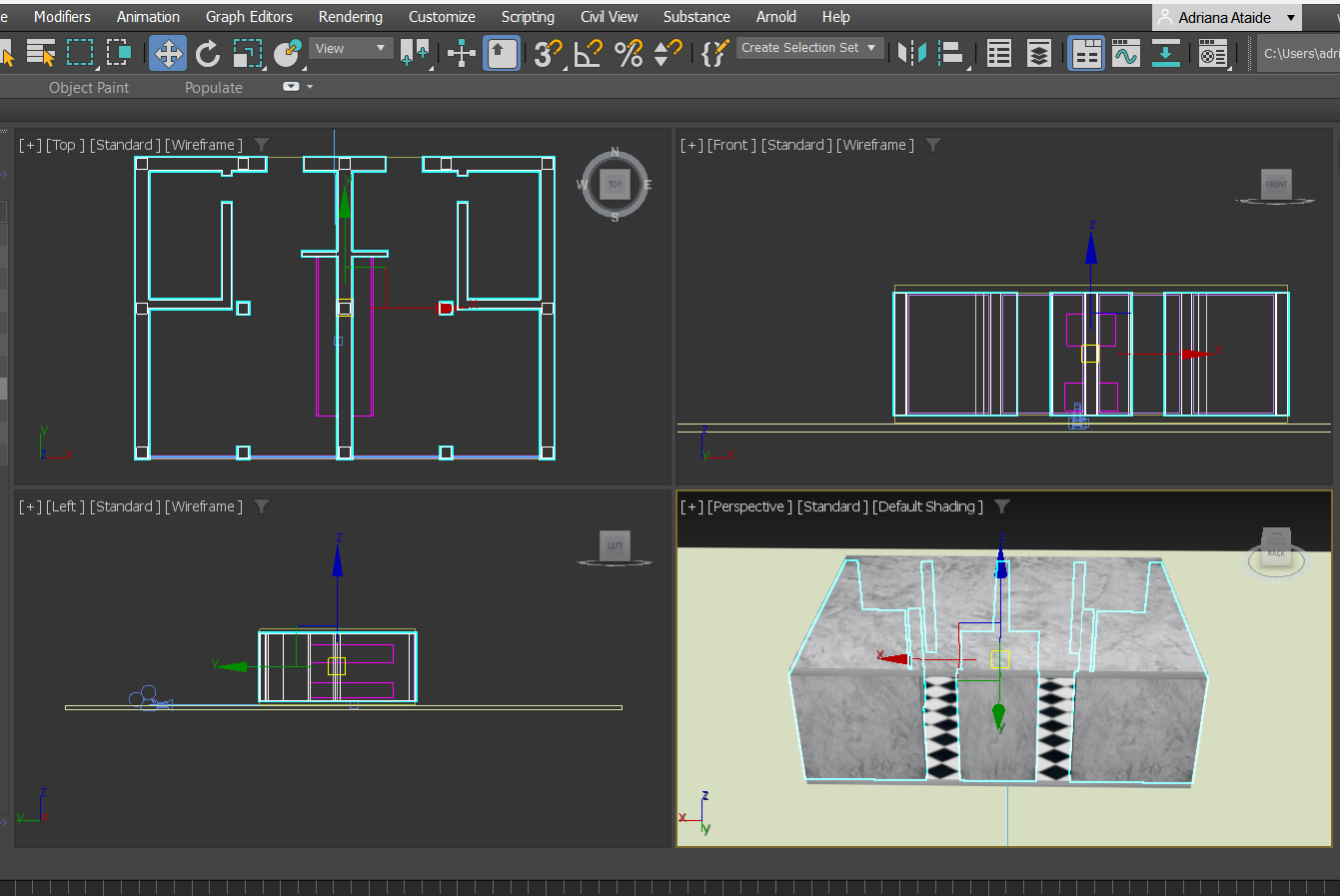Switch to the Object Paint ribbon tab
This screenshot has width=1340, height=896.
pos(89,88)
